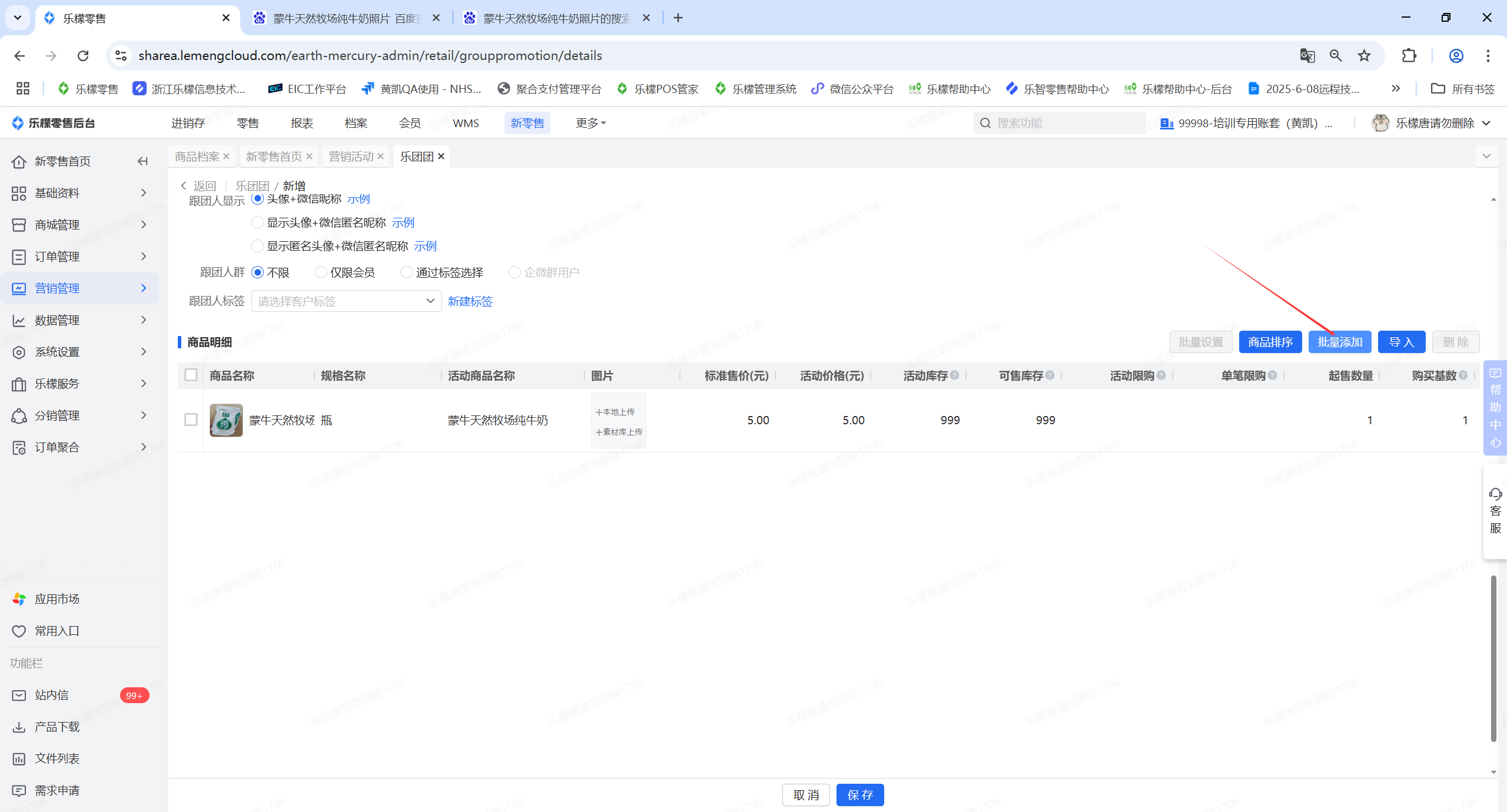Click the 数据管理 chart icon

(x=19, y=320)
